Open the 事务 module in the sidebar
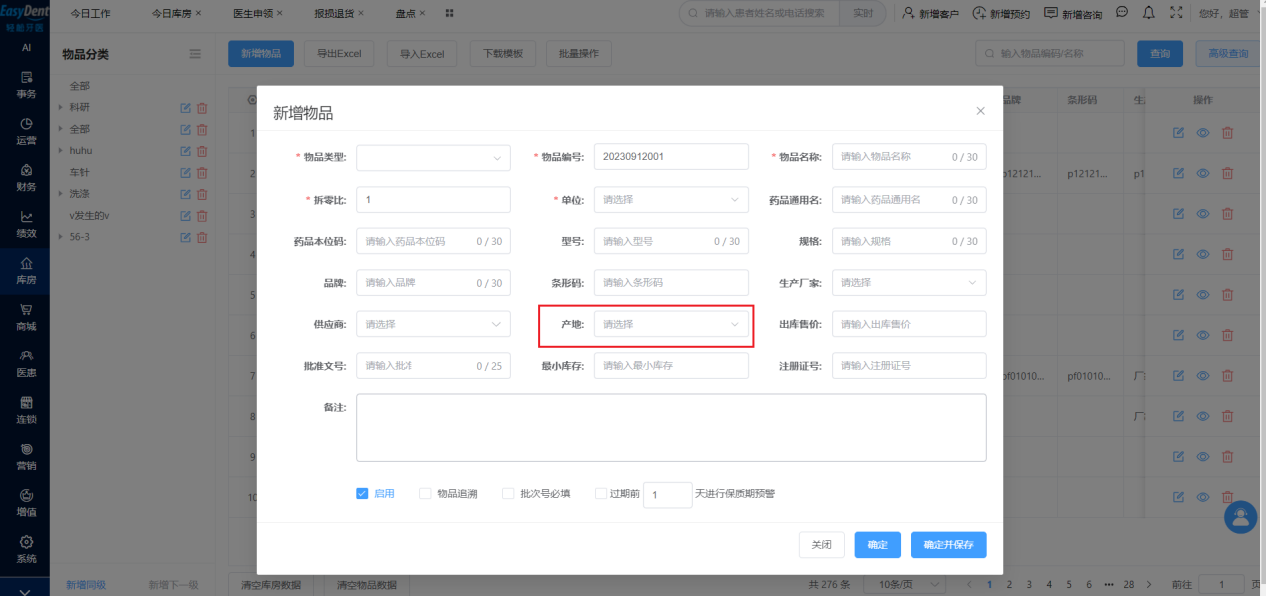The width and height of the screenshot is (1266, 596). click(x=26, y=85)
